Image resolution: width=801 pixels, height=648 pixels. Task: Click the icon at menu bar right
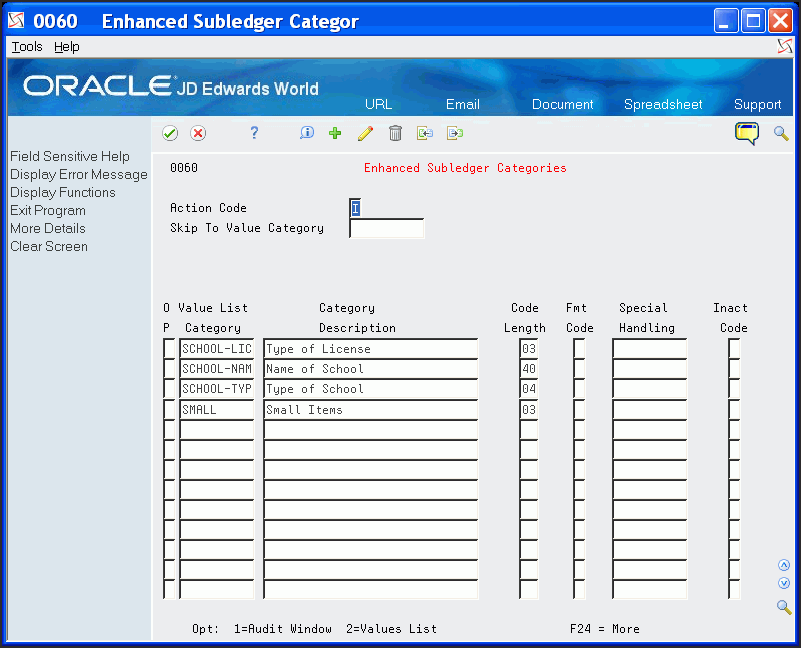click(785, 47)
